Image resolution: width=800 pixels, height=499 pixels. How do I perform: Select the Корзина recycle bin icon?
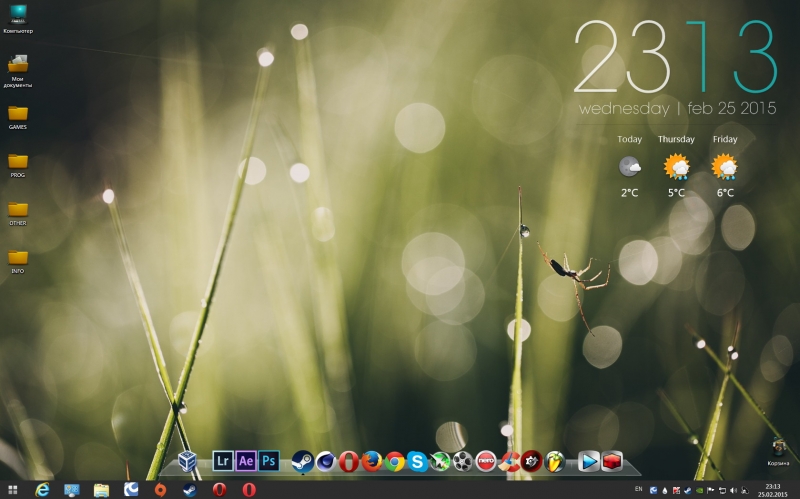[779, 452]
